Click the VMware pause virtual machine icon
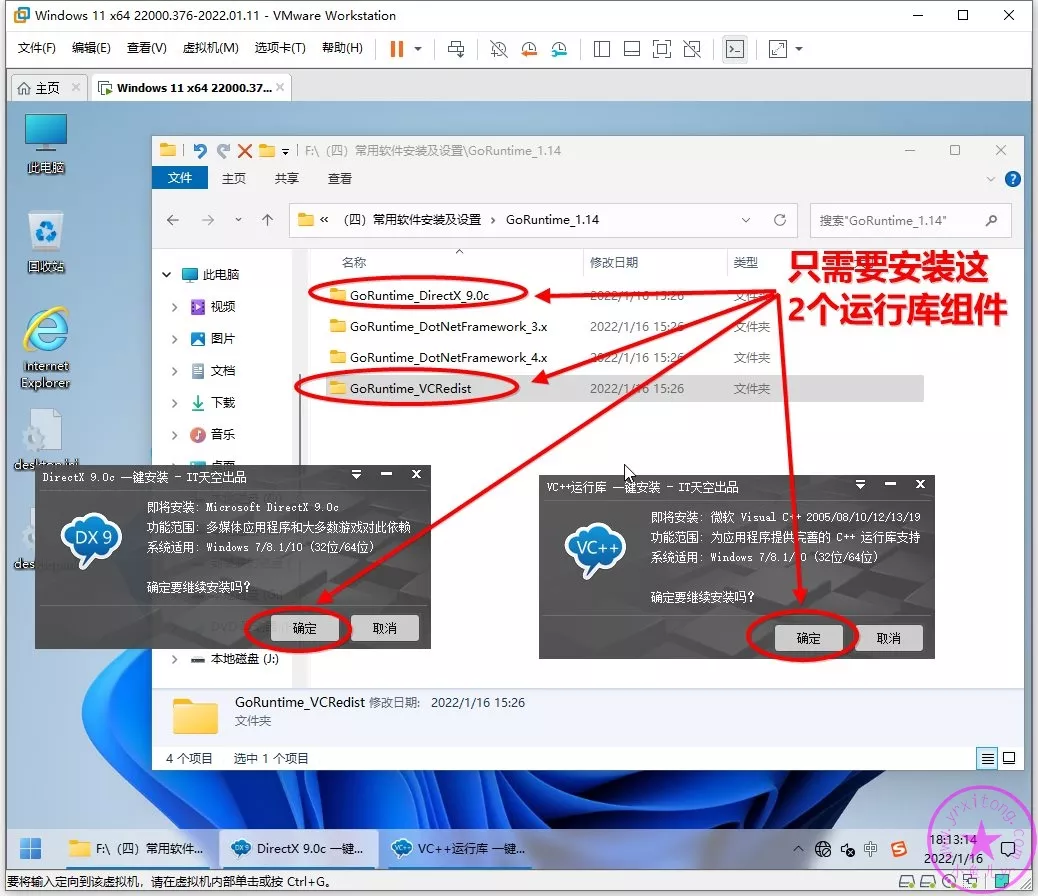 point(397,49)
